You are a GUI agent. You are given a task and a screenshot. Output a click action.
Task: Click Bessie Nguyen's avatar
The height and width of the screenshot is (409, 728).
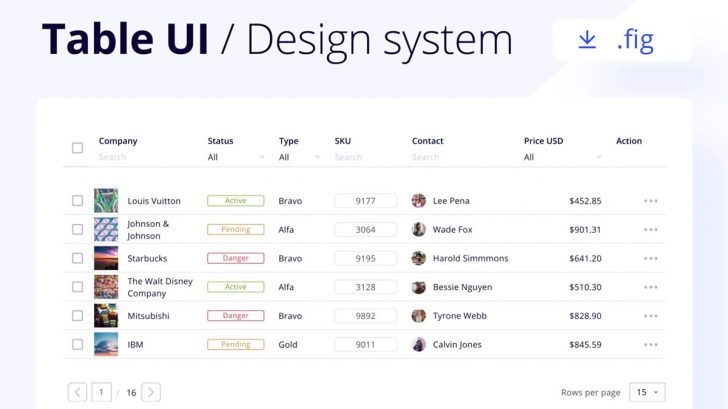[x=419, y=287]
